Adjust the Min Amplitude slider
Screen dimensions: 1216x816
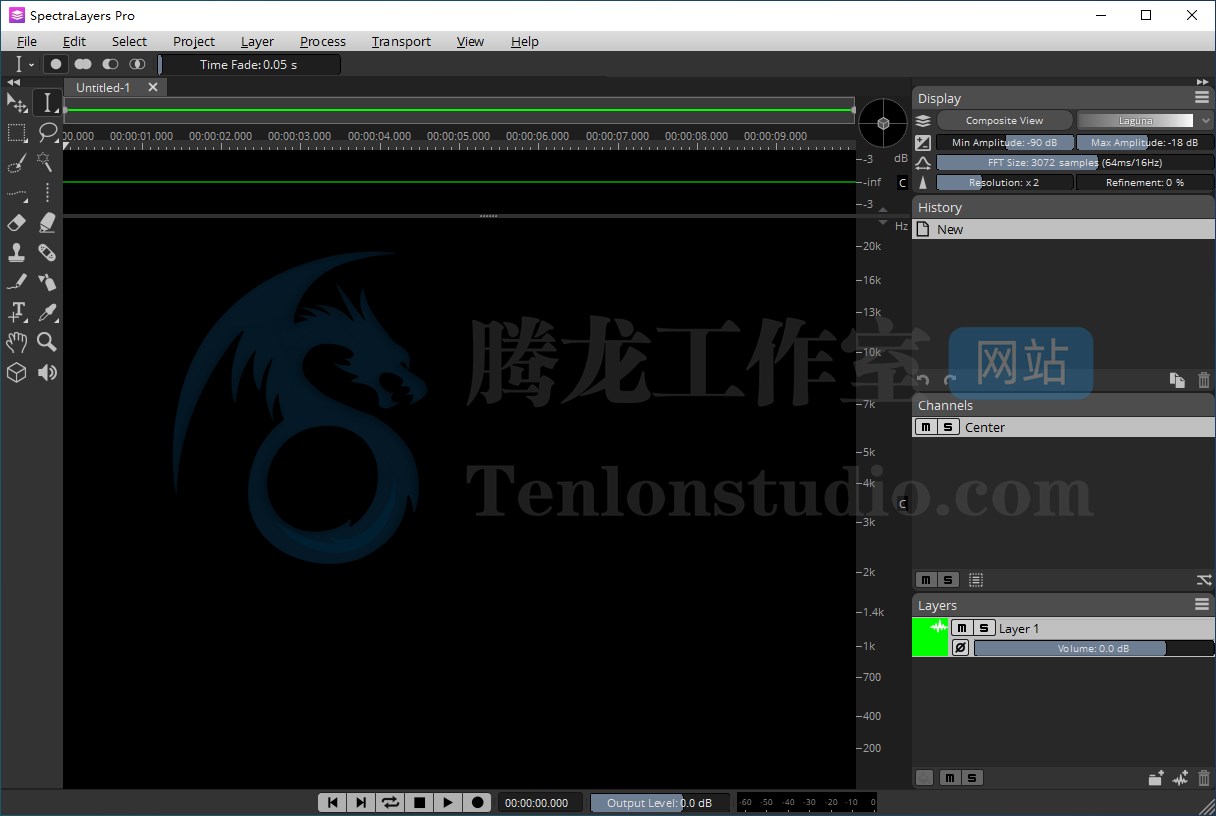point(1004,142)
